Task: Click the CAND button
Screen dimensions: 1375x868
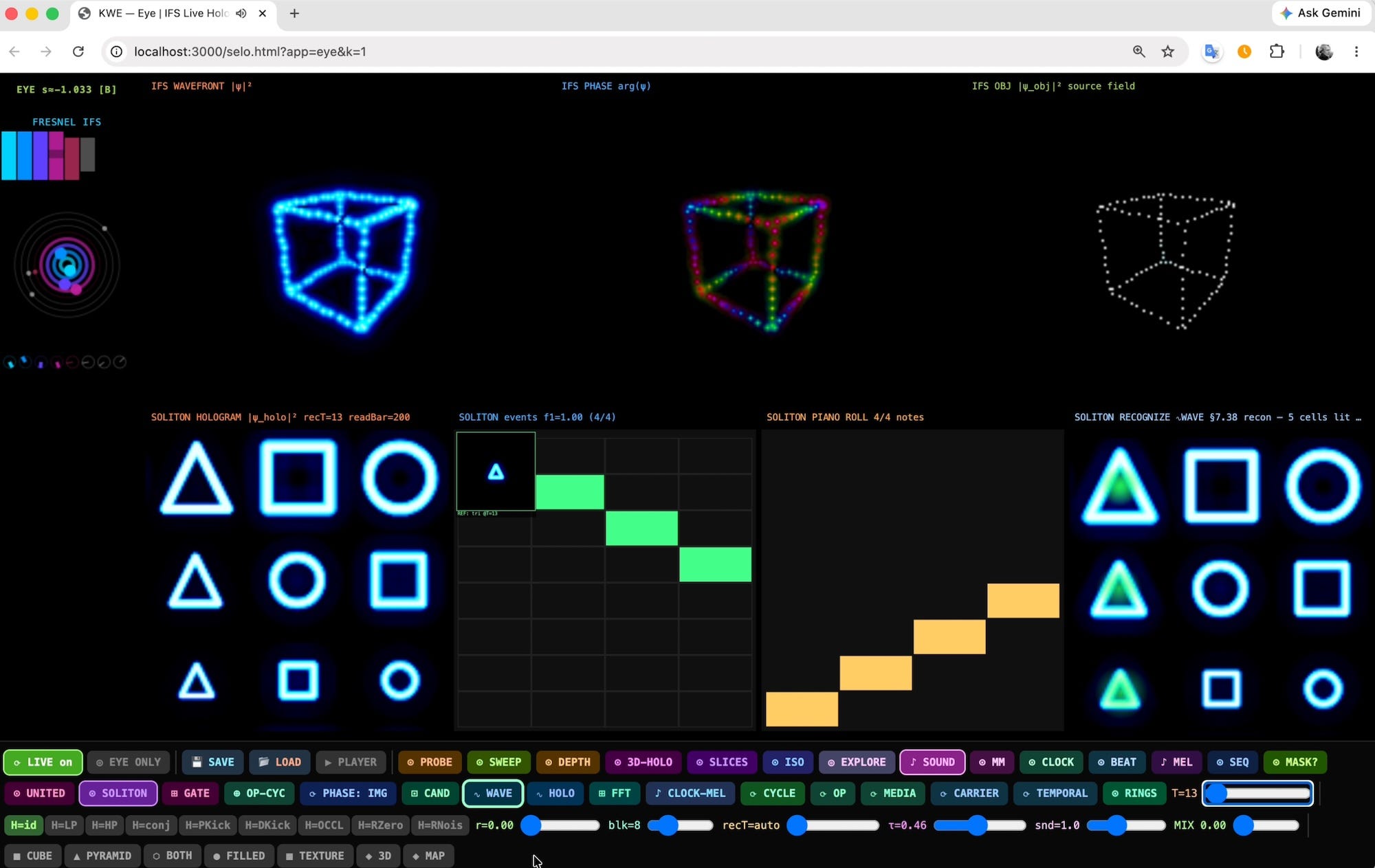Action: 430,793
